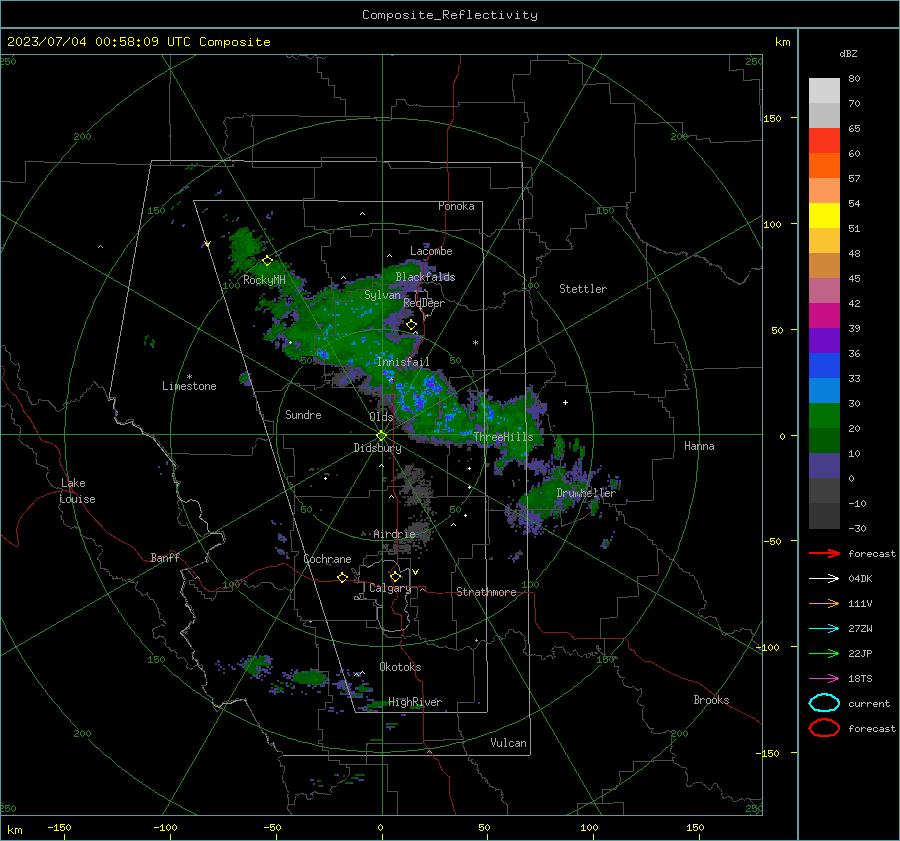
Task: Click the white 04DK arrow icon
Action: point(824,578)
